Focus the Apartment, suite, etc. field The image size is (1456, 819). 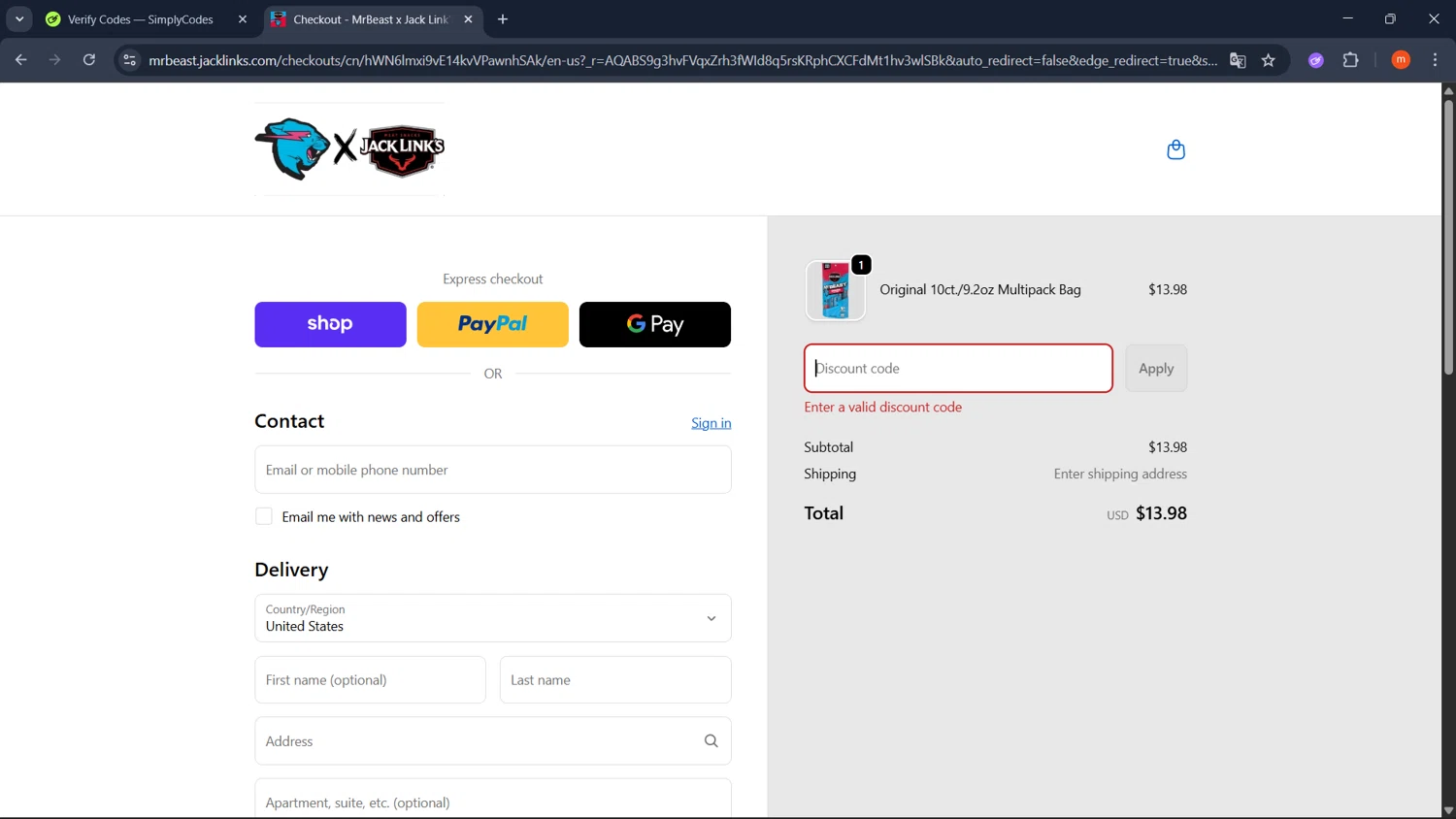[x=493, y=799]
